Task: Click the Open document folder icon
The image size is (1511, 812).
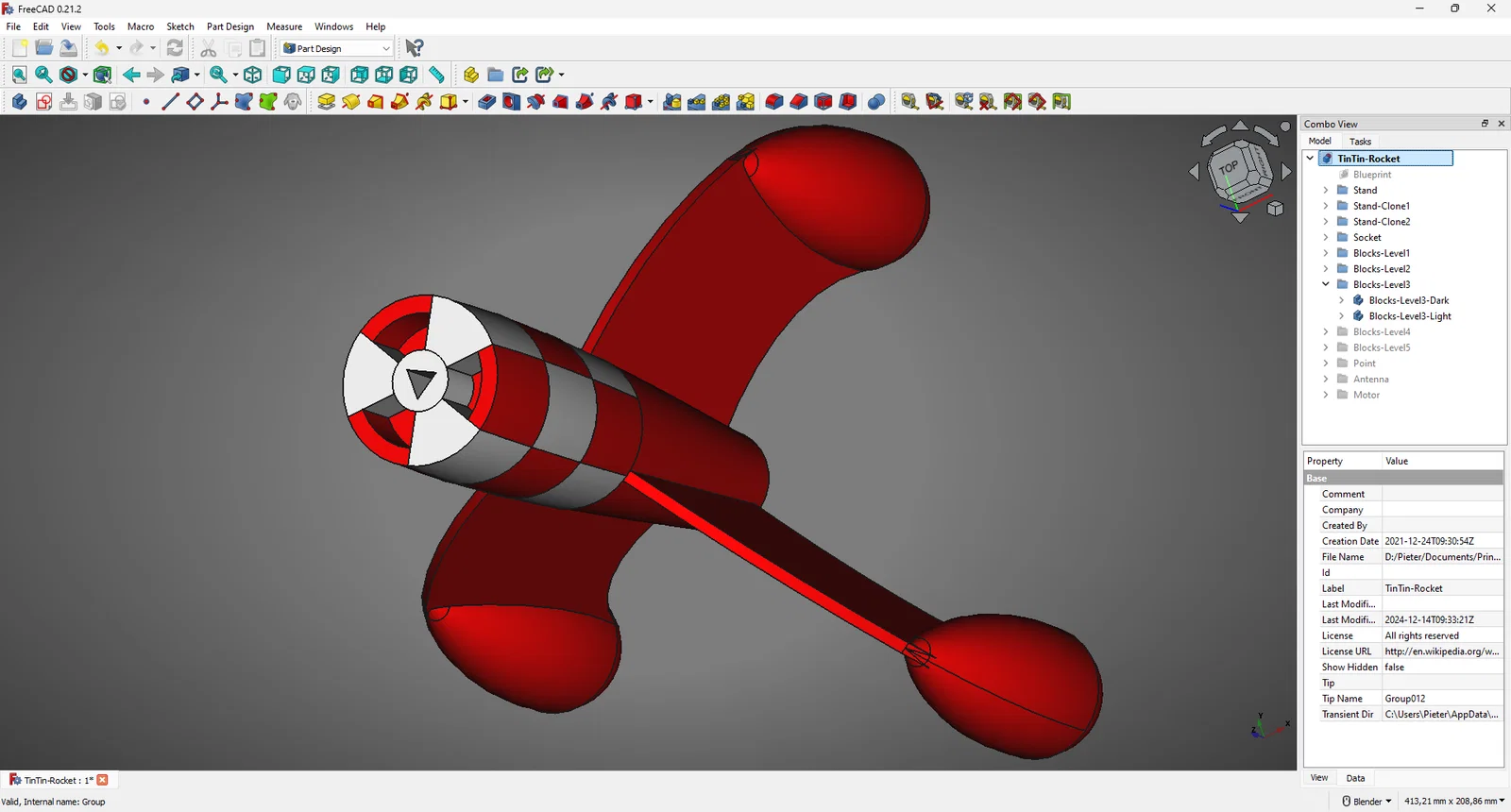Action: pyautogui.click(x=43, y=48)
